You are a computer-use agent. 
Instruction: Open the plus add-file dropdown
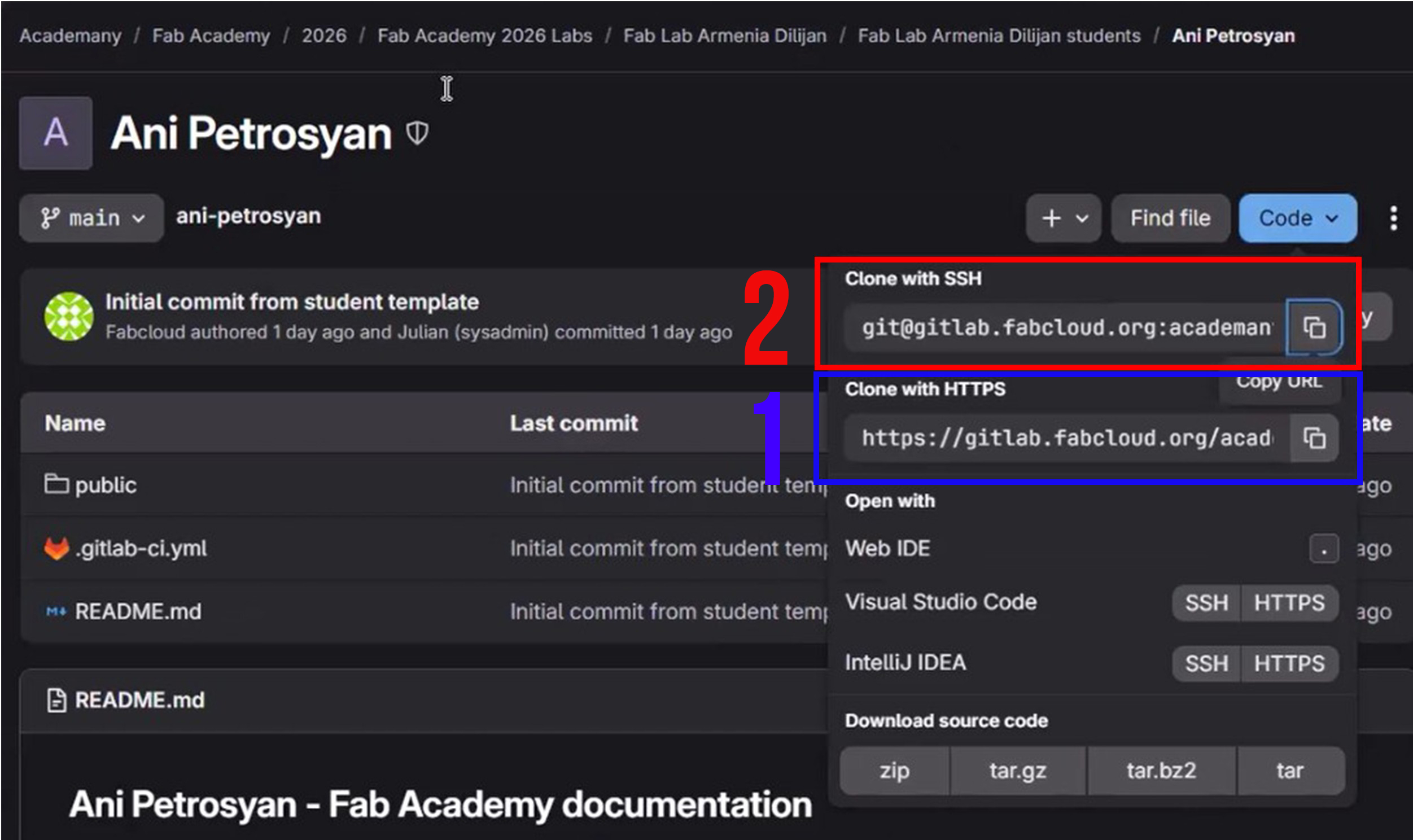(1064, 218)
